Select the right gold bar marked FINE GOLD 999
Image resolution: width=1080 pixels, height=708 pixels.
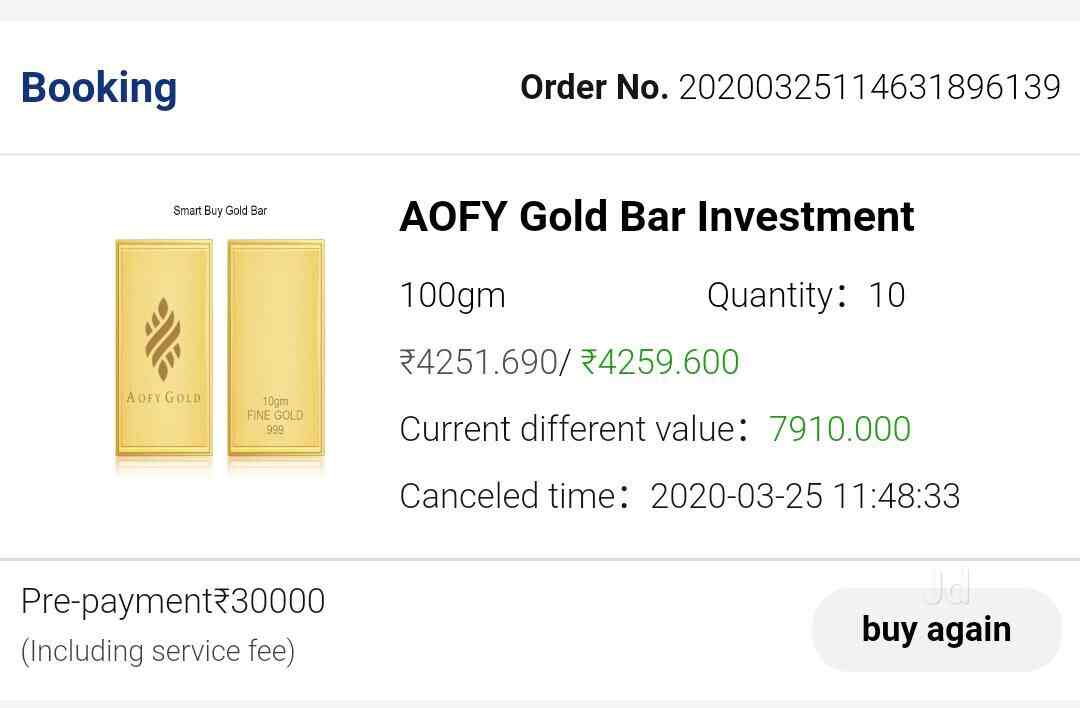pos(275,348)
